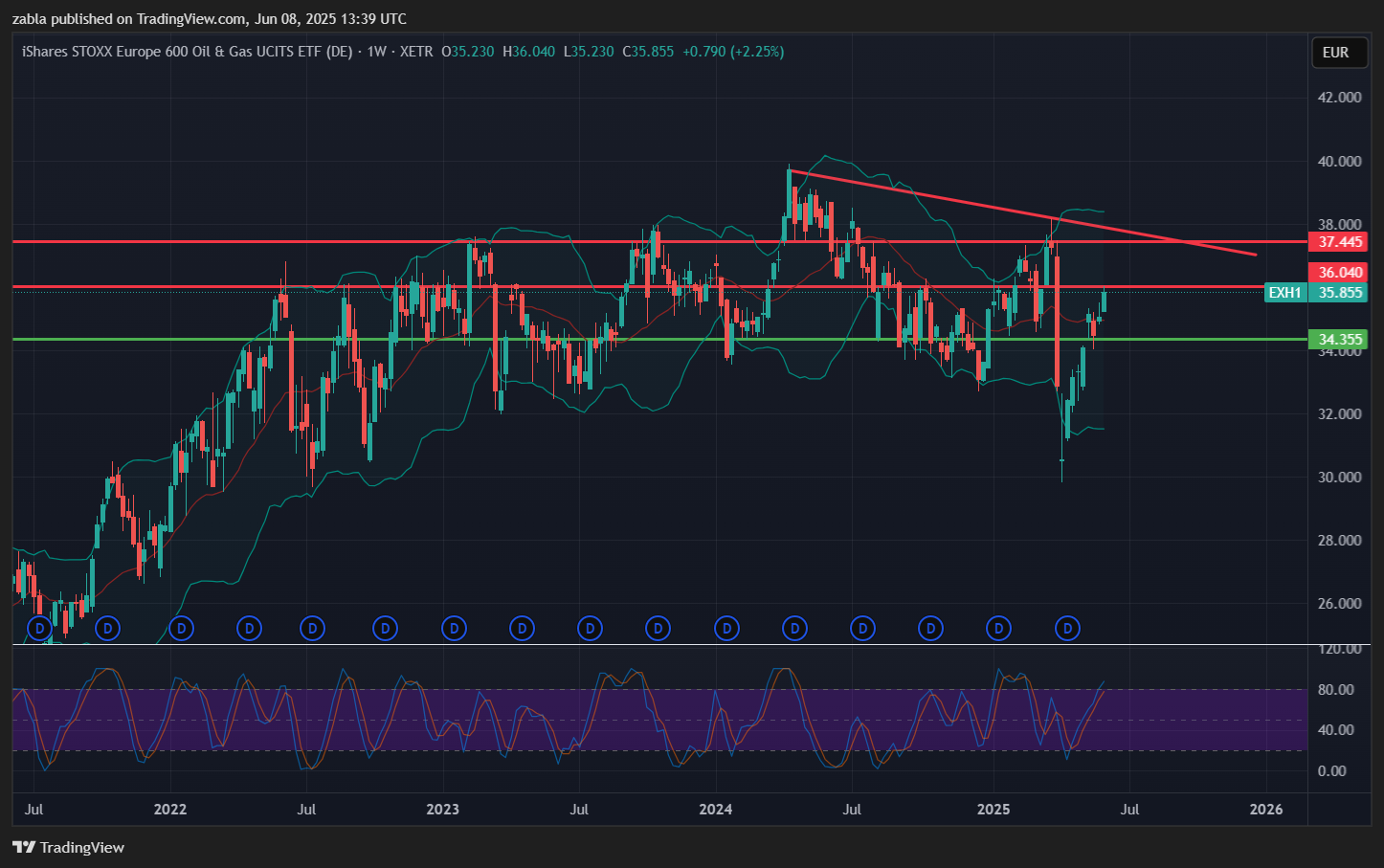Click the XETR exchange label in the header
1384x868 pixels.
[415, 52]
